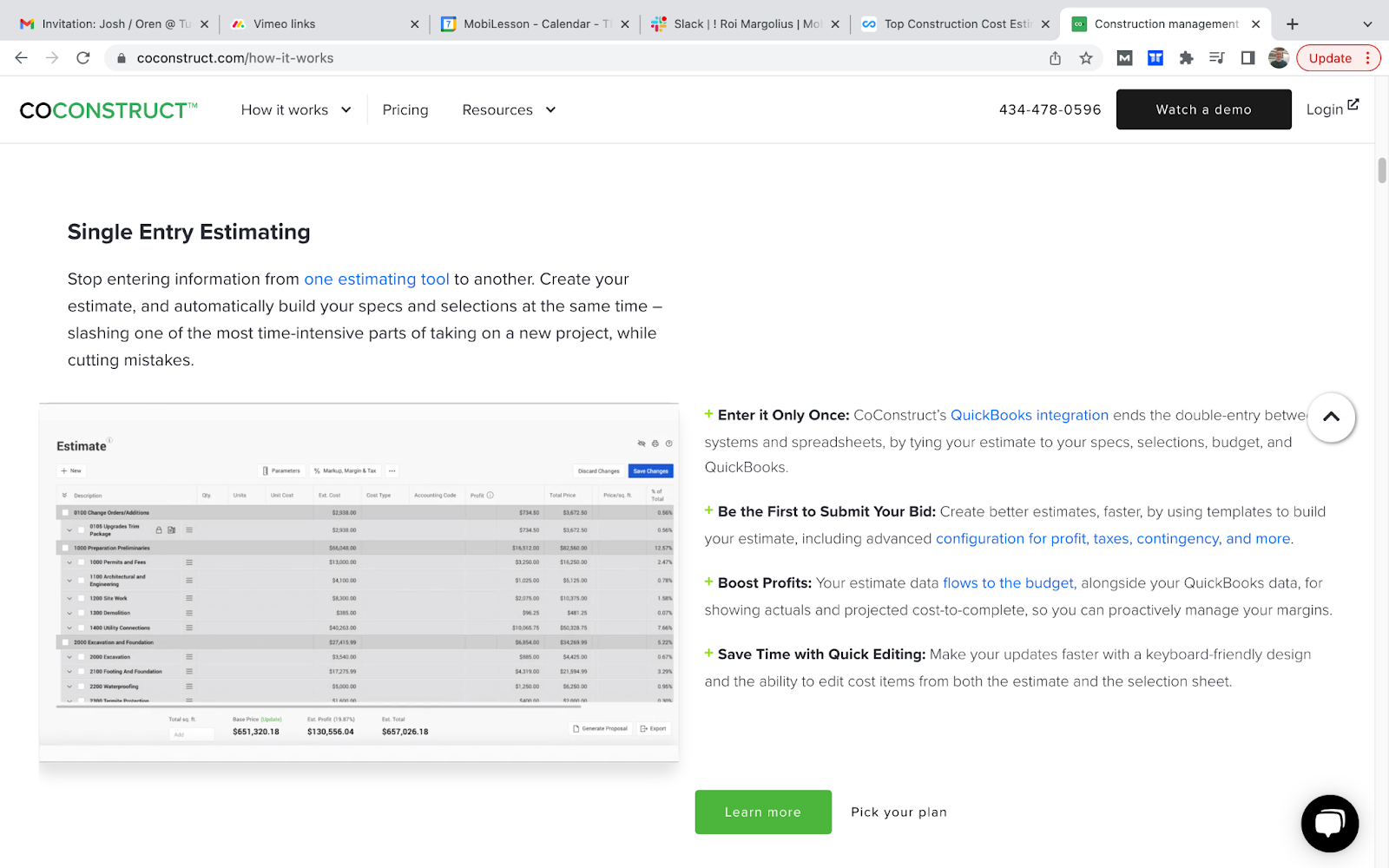Open the Gmail M extension icon

[1125, 58]
